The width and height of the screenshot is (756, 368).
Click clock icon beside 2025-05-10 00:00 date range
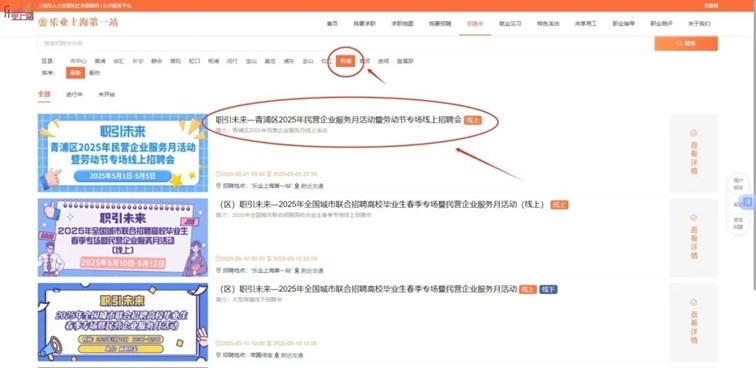pos(218,259)
